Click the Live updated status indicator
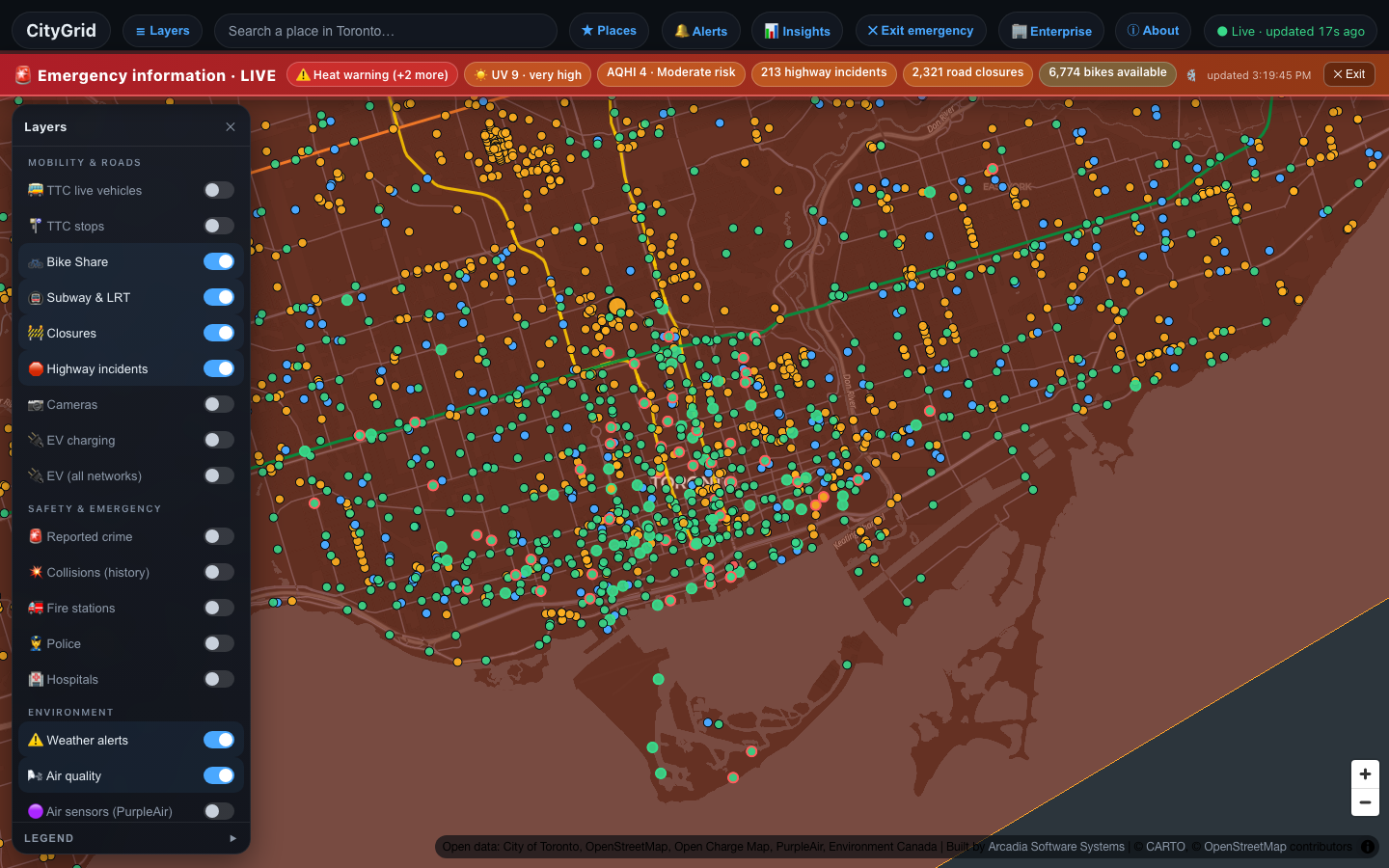This screenshot has width=1389, height=868. (x=1291, y=31)
